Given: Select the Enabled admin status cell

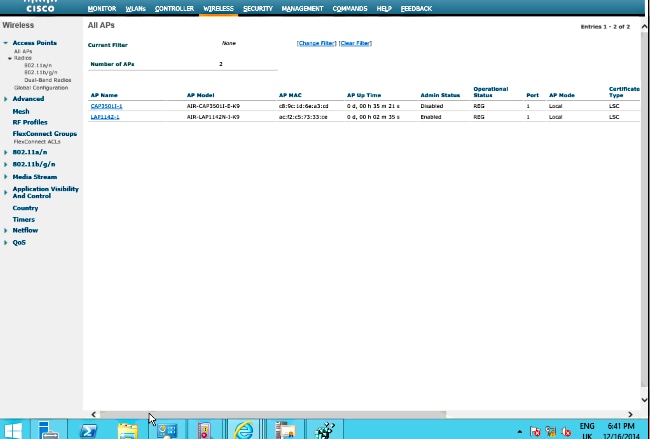Looking at the screenshot, I should tap(431, 117).
